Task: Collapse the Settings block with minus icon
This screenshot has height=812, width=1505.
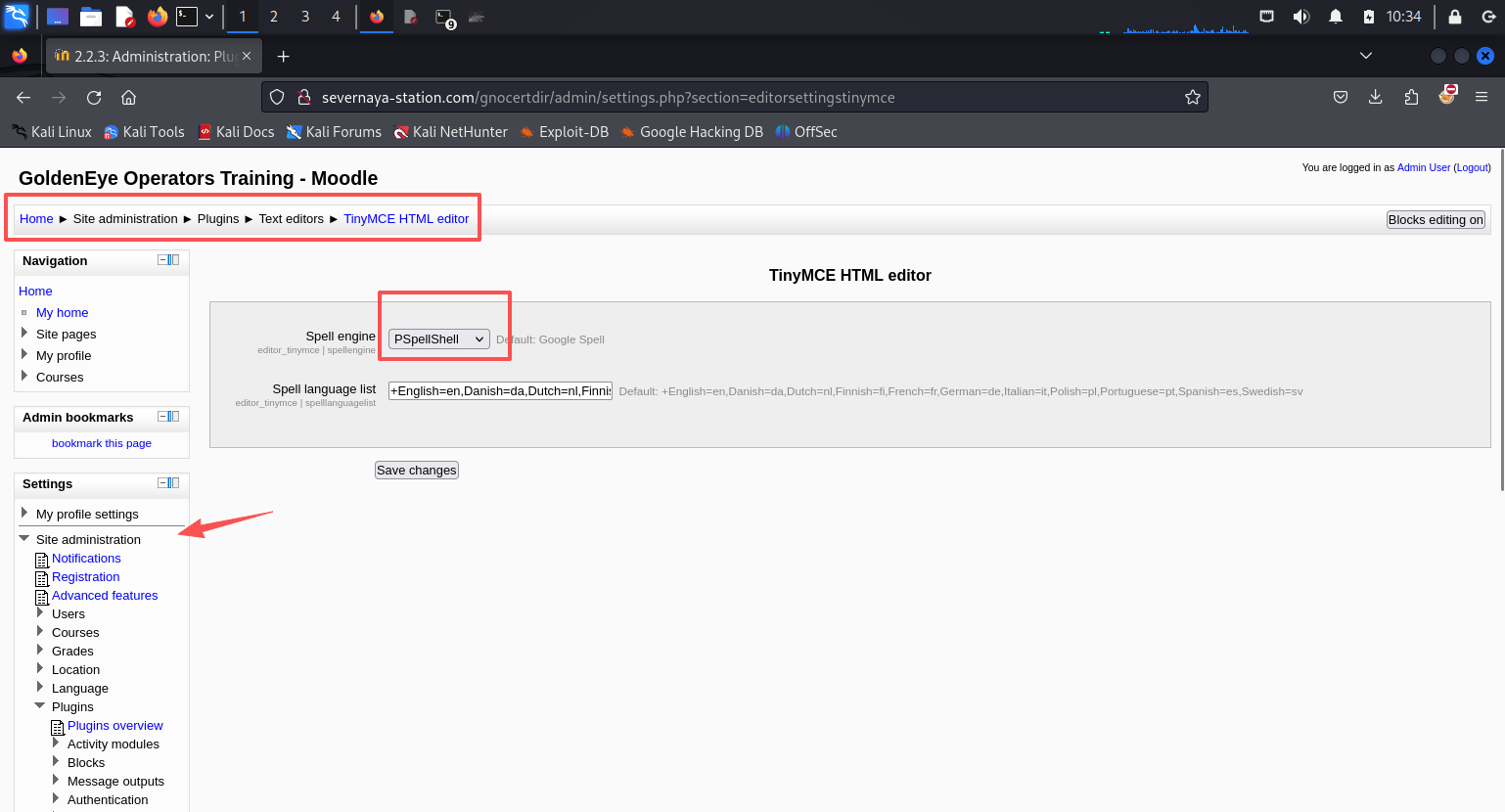Action: [162, 483]
